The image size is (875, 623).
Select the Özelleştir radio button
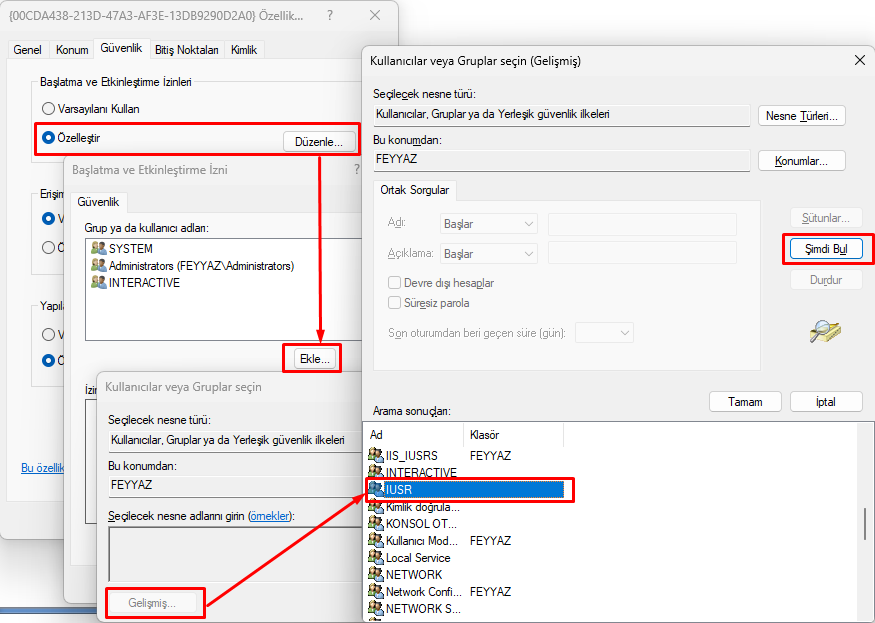pyautogui.click(x=47, y=138)
